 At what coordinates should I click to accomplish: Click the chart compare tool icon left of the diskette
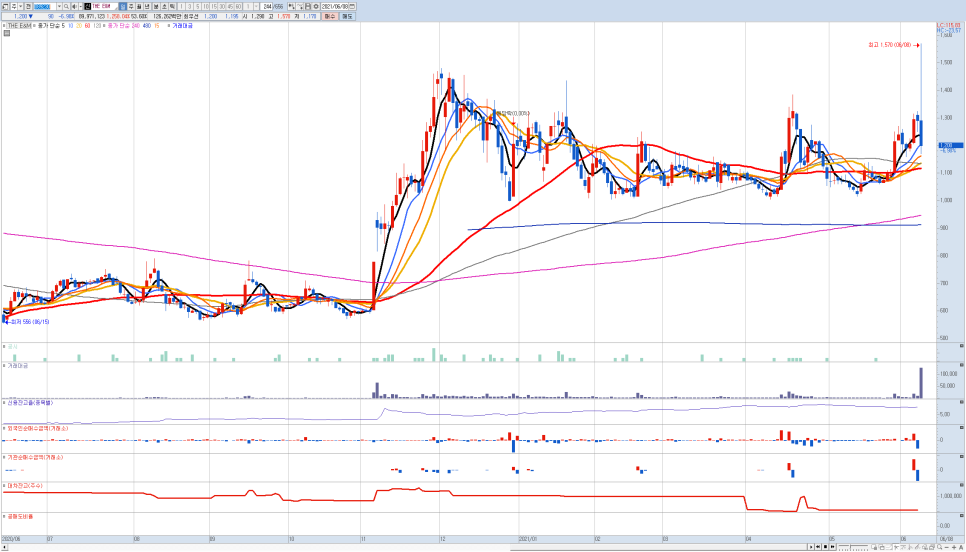point(300,6)
